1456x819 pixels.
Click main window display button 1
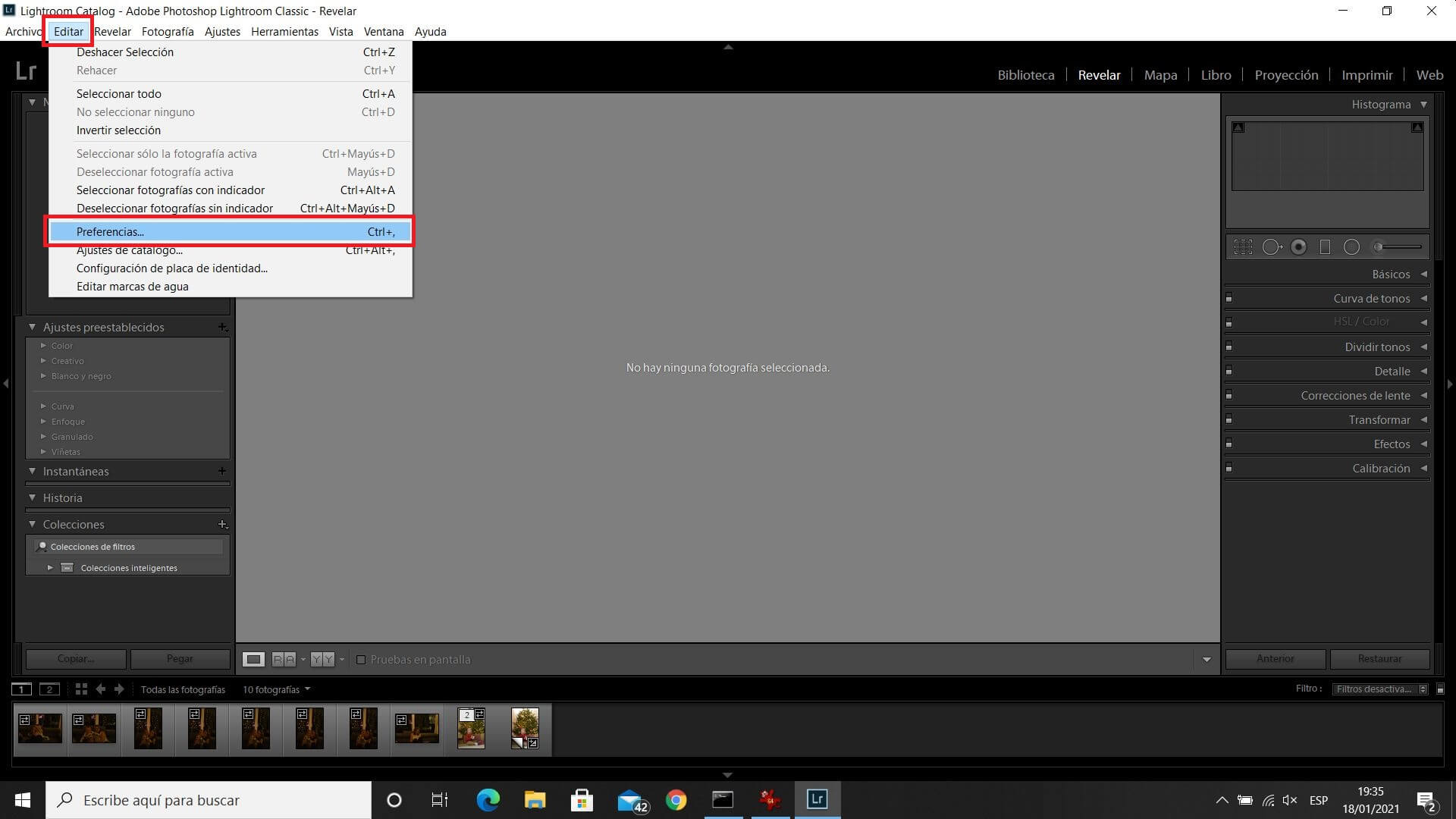tap(21, 689)
